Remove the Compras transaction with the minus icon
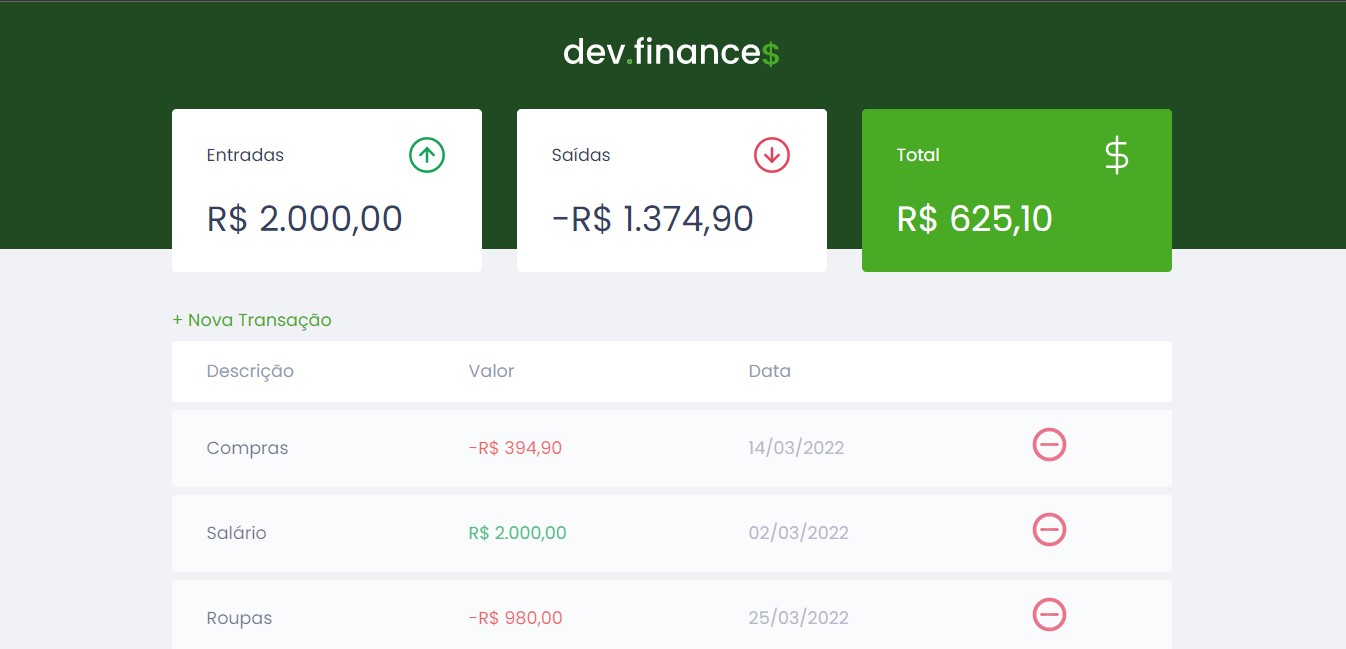1346x649 pixels. [x=1049, y=444]
